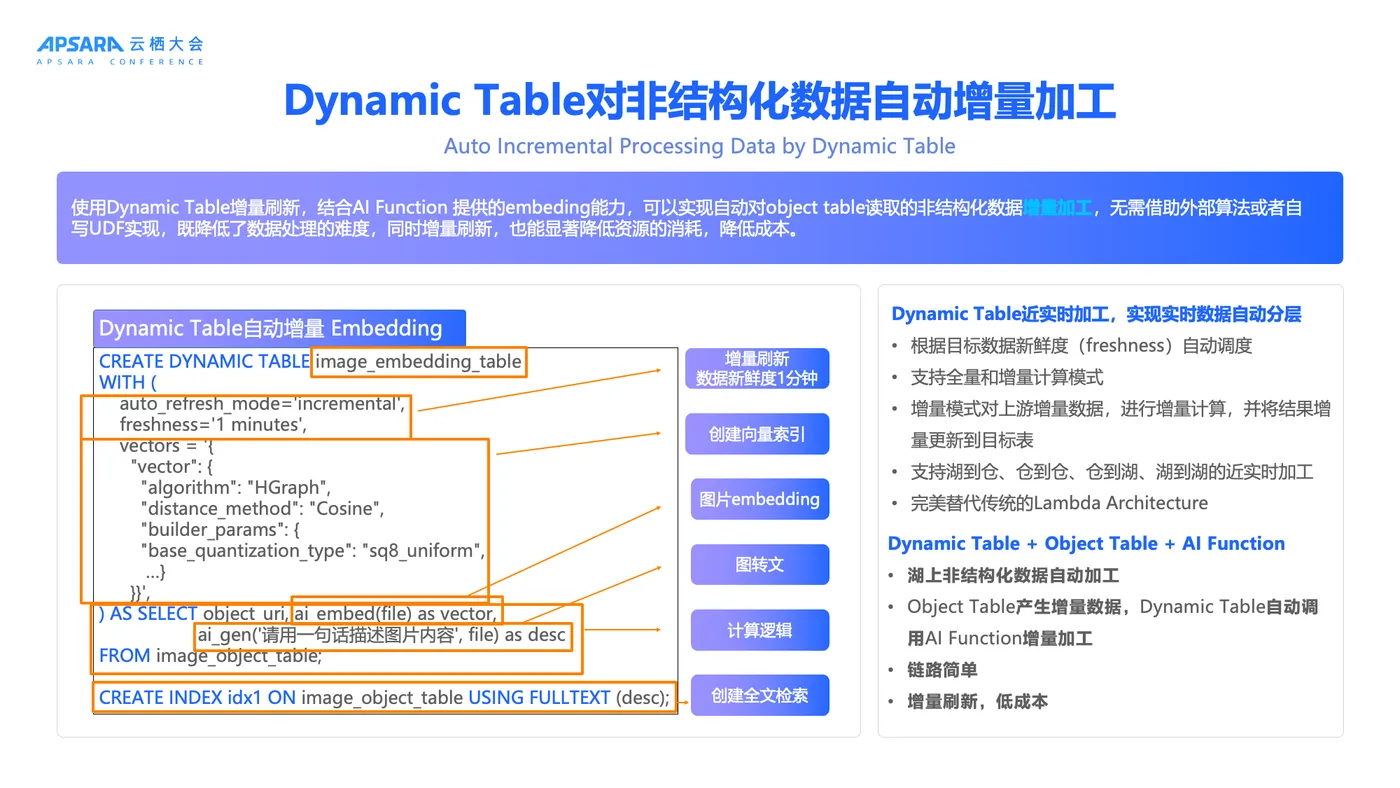Click the '创建全文检索' label box
This screenshot has height=788, width=1400.
759,695
